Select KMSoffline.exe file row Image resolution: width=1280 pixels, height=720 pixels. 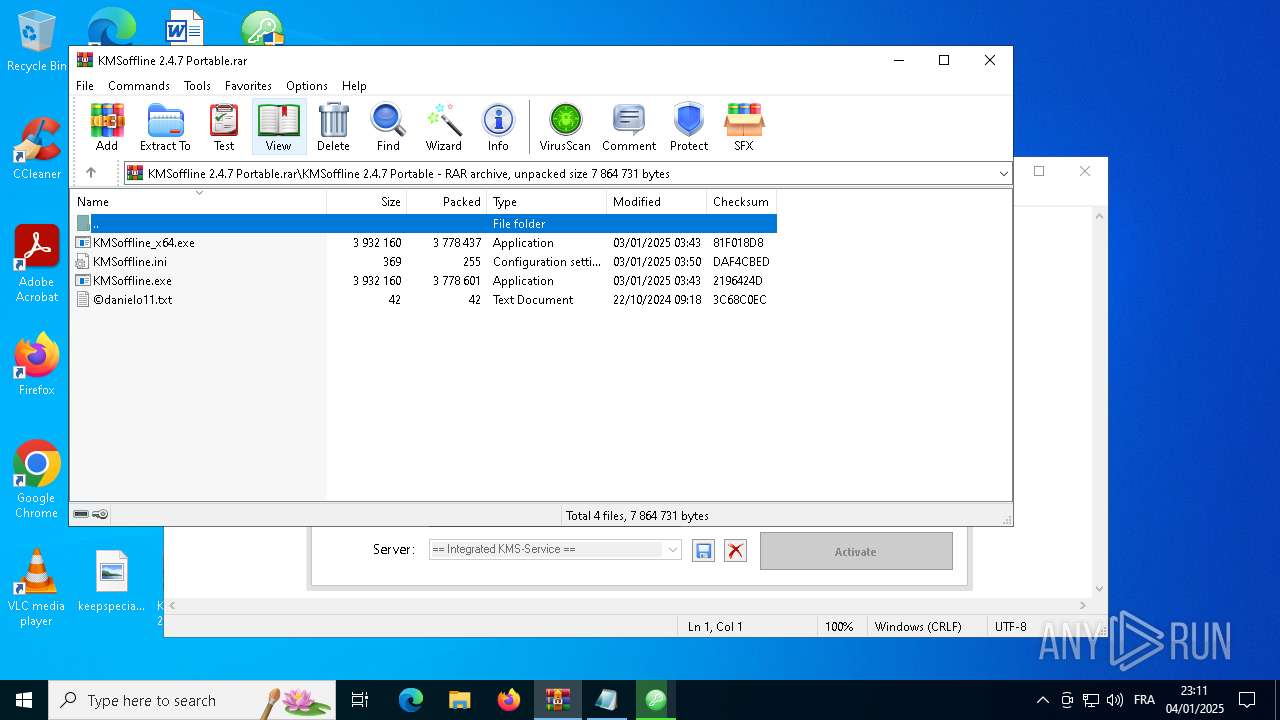tap(424, 281)
